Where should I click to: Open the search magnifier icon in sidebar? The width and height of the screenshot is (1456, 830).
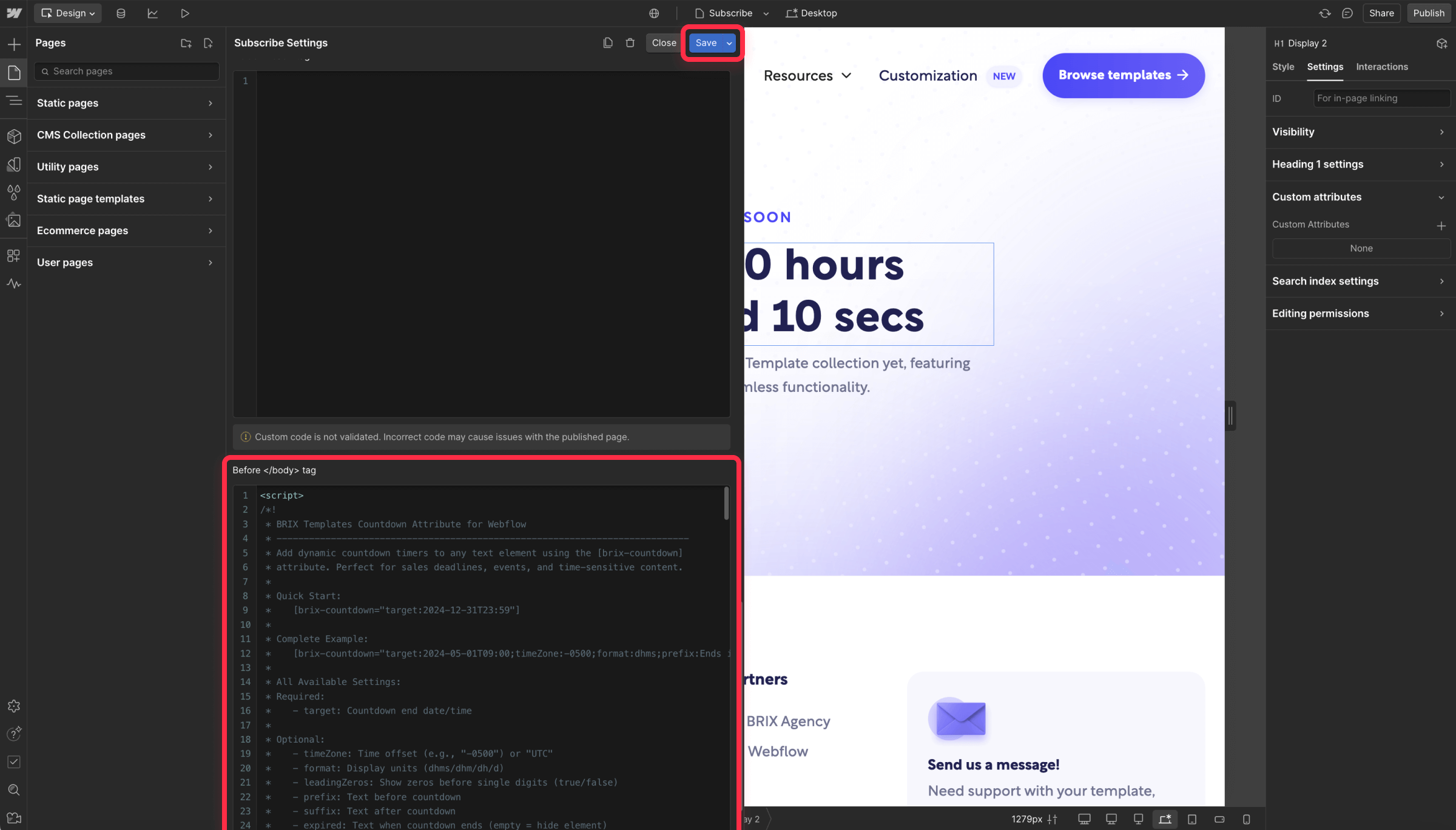coord(14,790)
